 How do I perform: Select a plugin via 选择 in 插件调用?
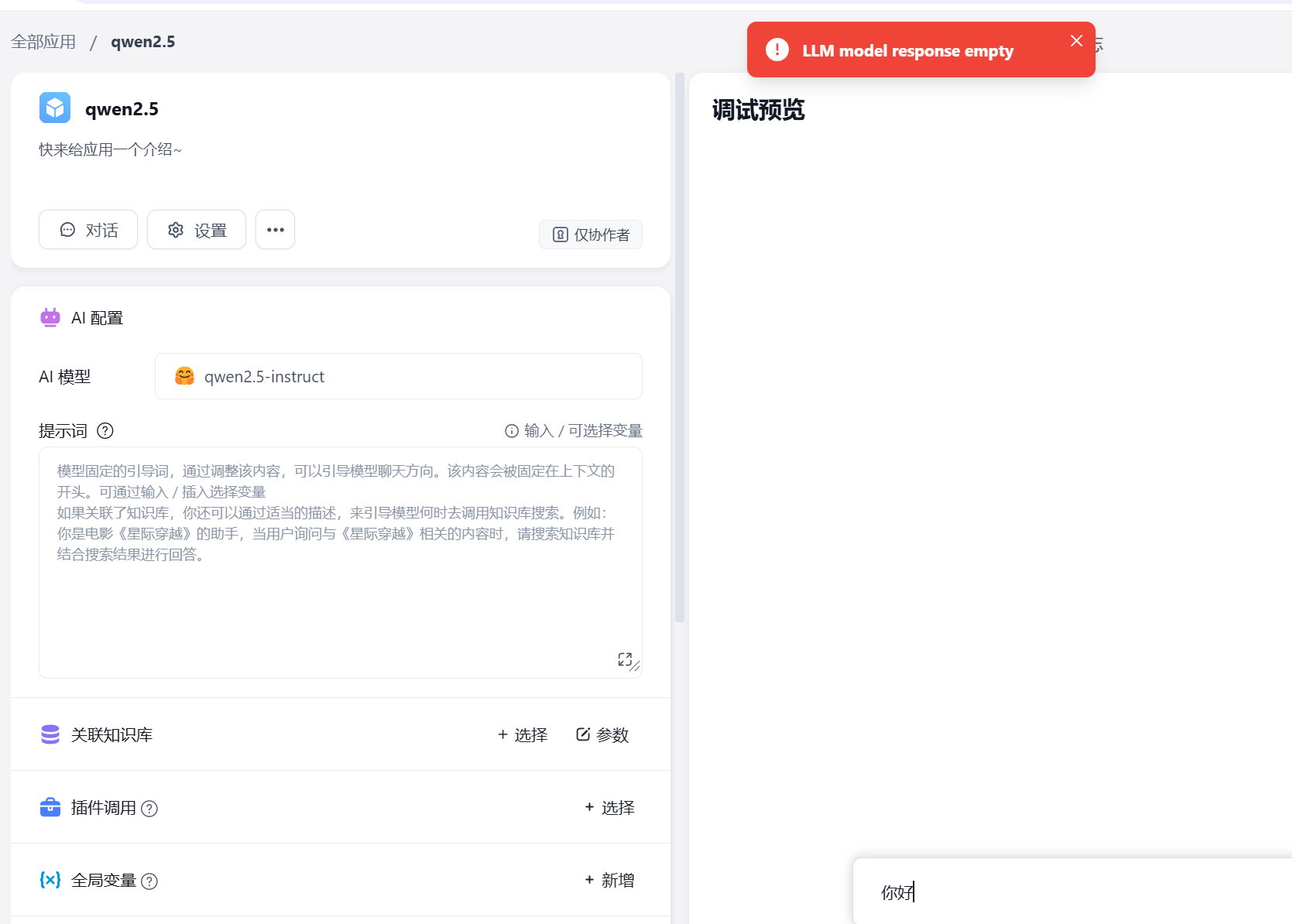[x=609, y=808]
